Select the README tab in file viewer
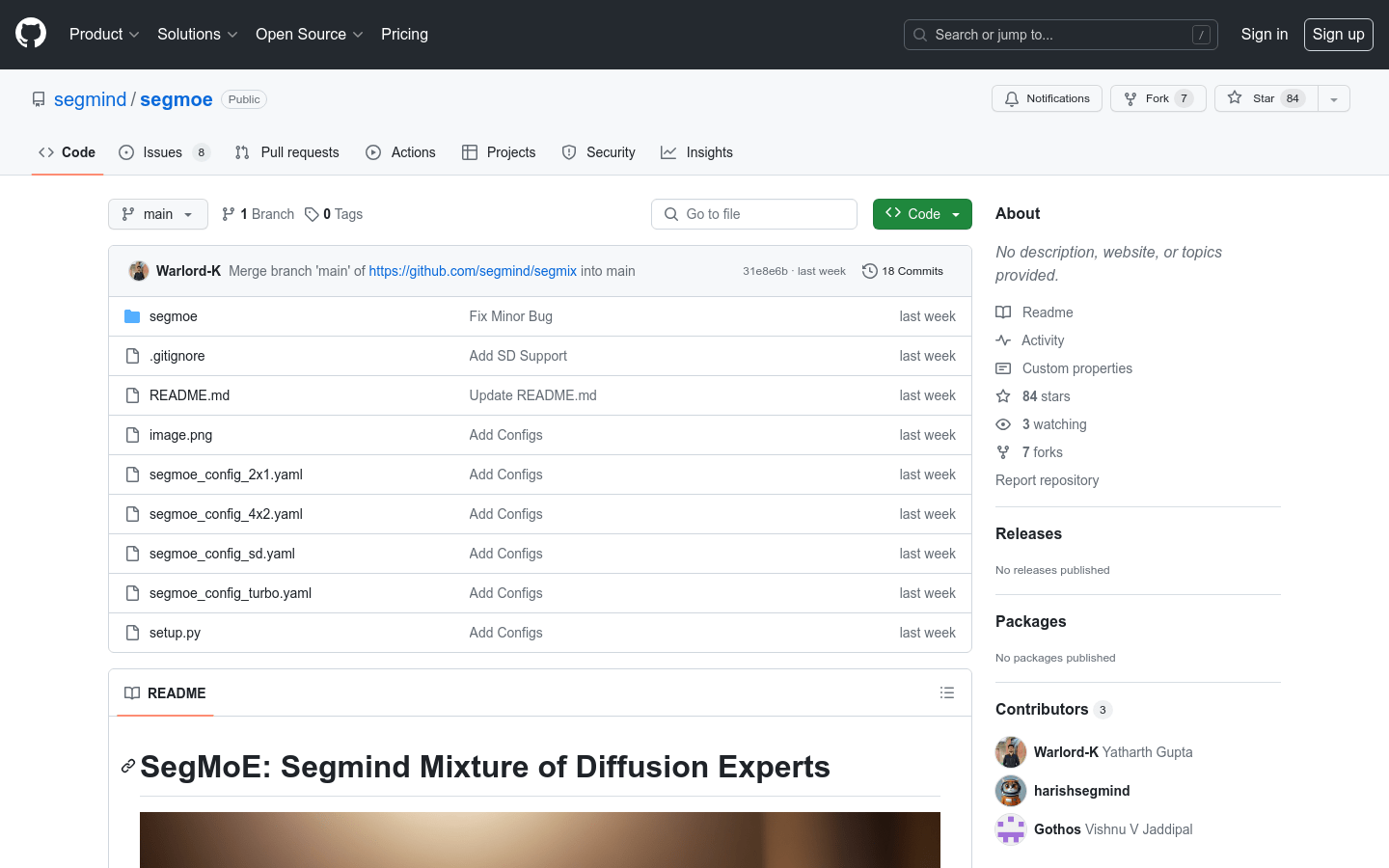 (x=165, y=693)
